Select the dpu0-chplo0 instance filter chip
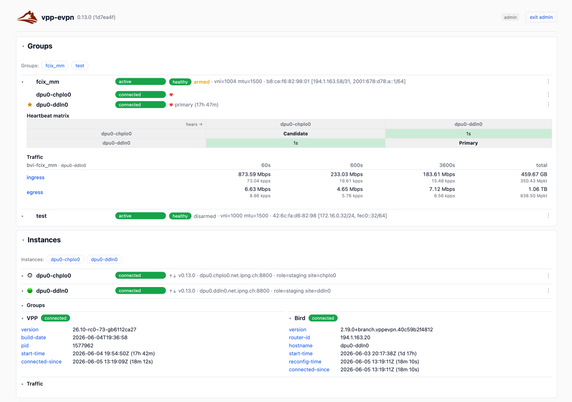The width and height of the screenshot is (572, 402). pos(65,259)
